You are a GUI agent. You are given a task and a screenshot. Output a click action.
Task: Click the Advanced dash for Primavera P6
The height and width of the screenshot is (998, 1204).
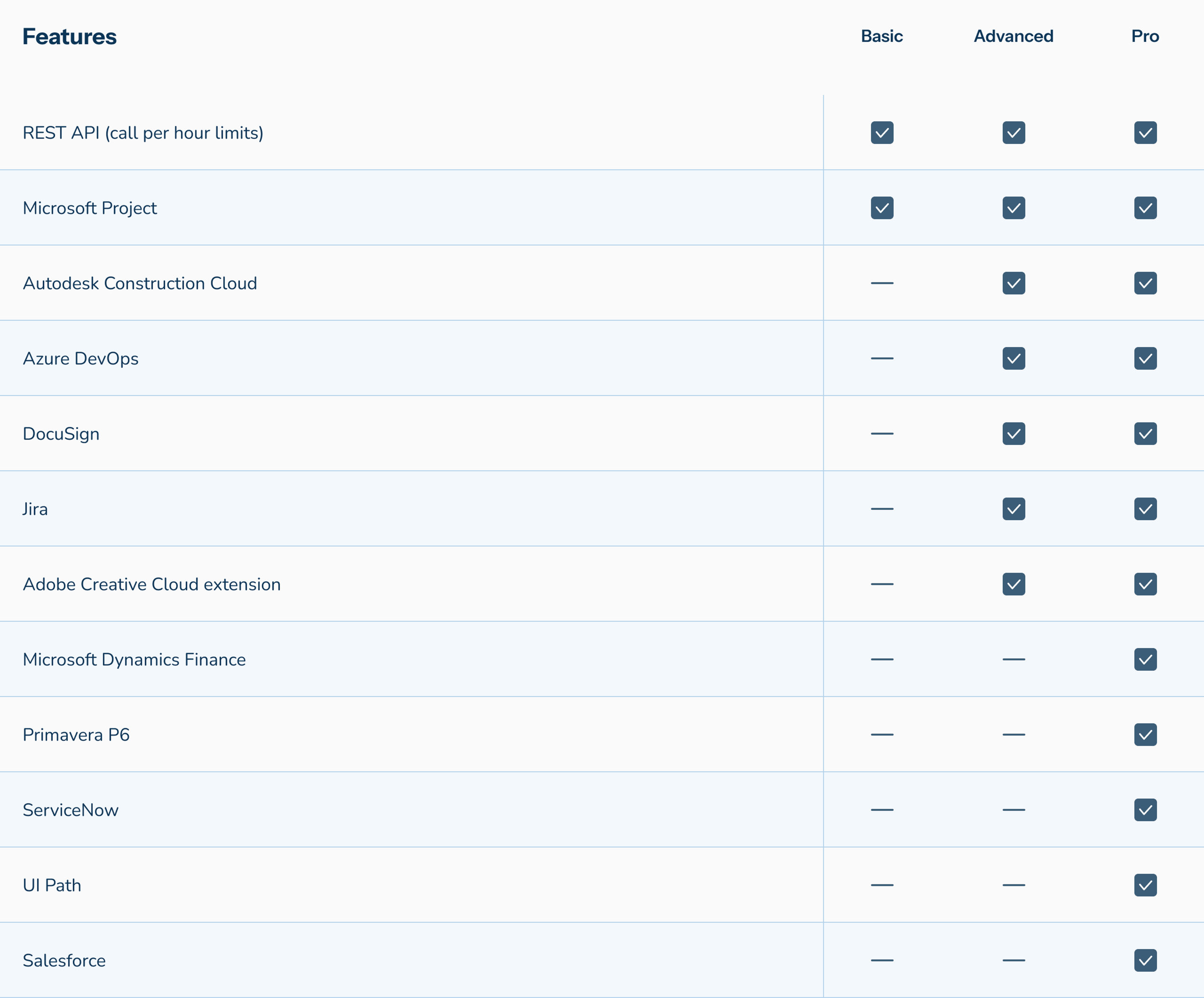[x=1014, y=734]
